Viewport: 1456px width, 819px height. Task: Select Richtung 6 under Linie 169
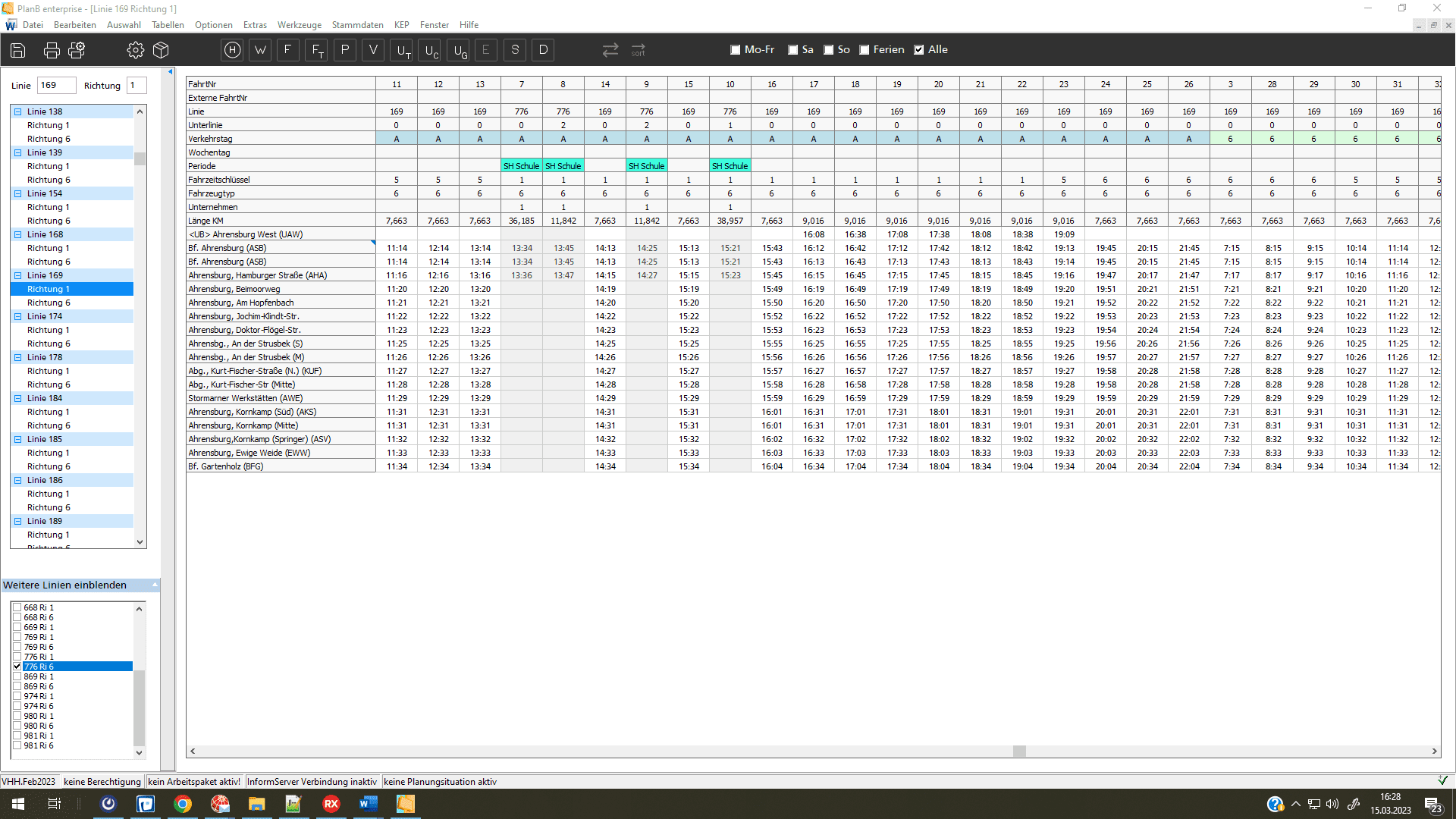click(x=49, y=303)
